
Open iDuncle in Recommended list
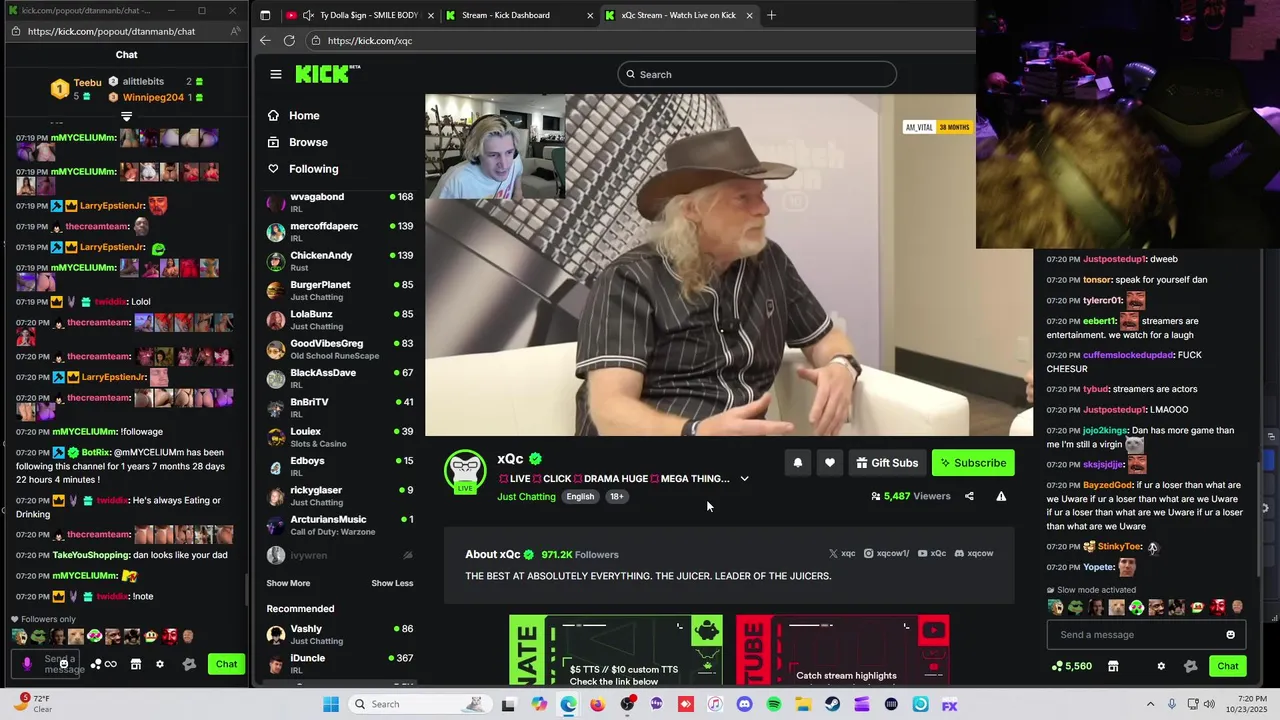[x=340, y=663]
